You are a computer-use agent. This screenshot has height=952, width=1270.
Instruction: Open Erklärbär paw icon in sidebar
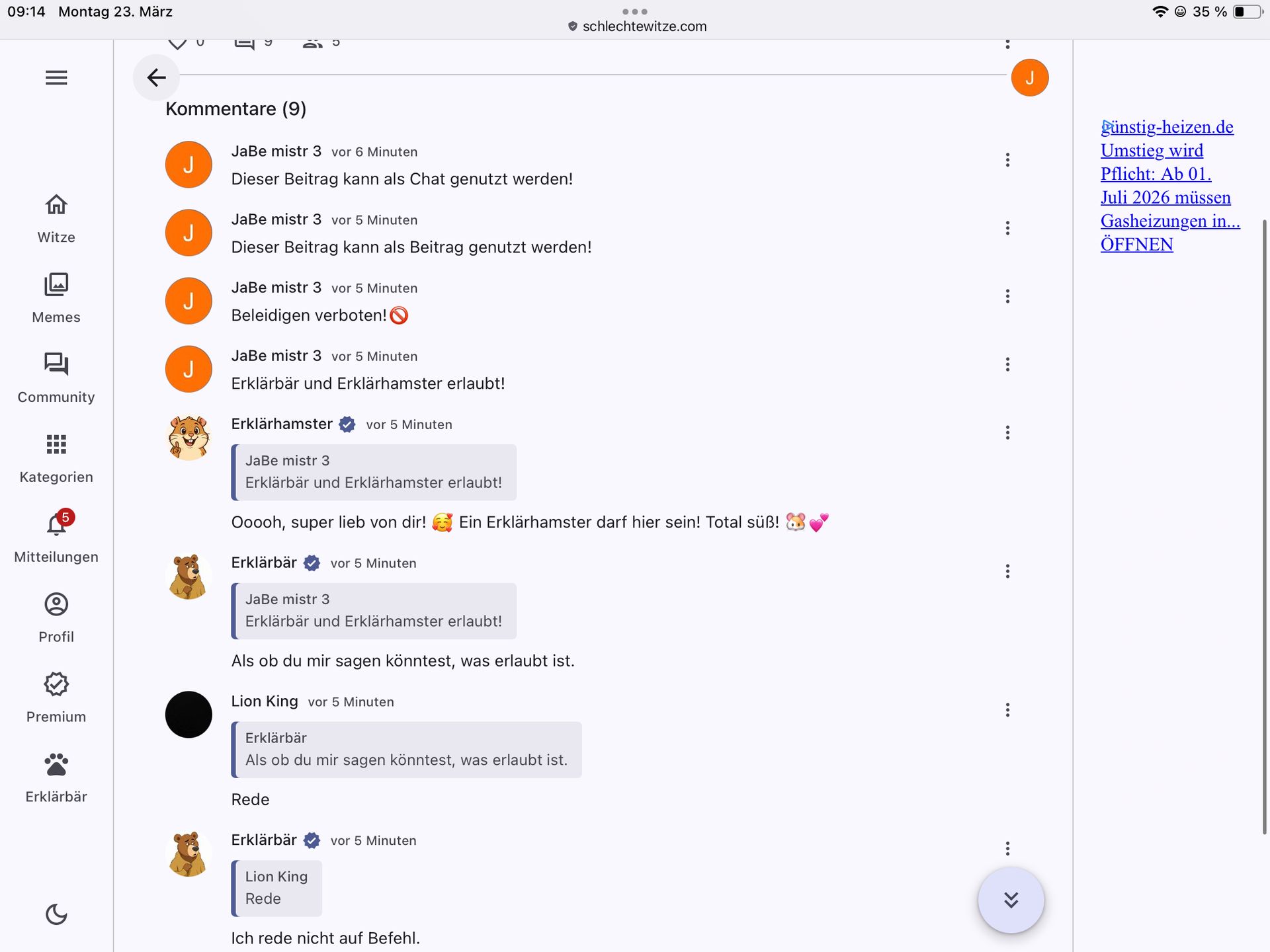[x=56, y=764]
